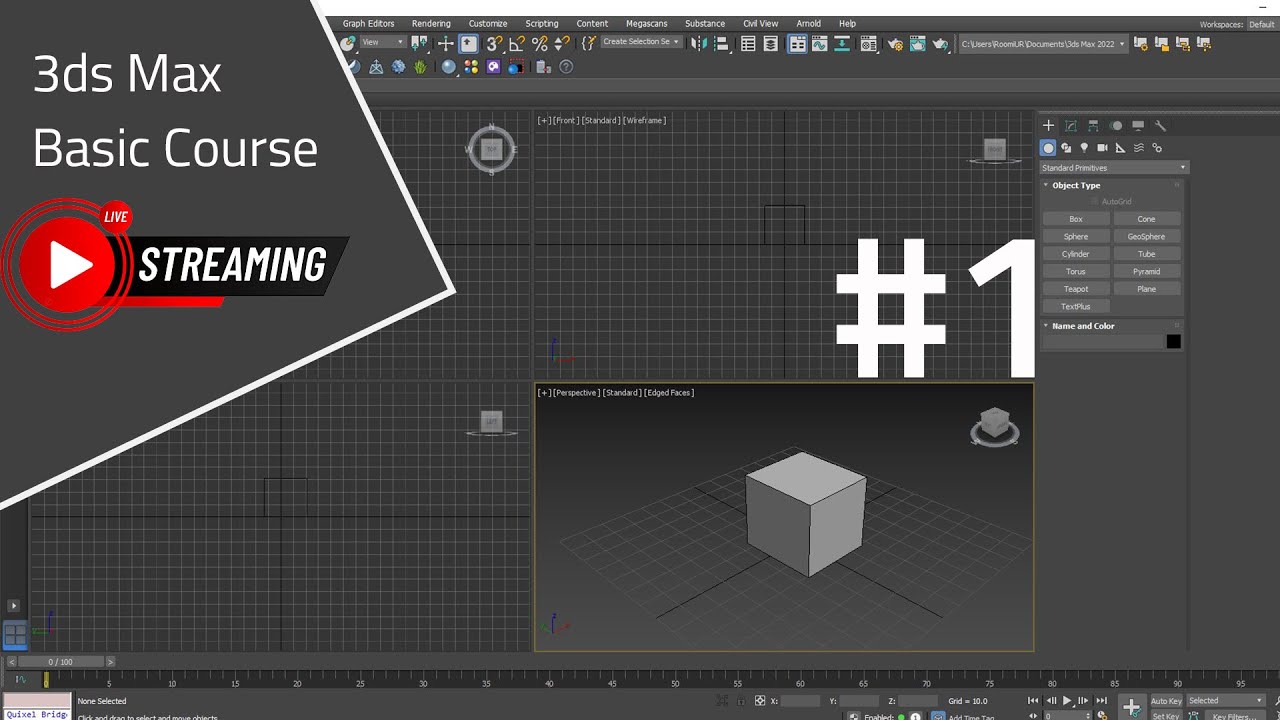Open the Rendered Frame Window icon
Viewport: 1280px width, 720px height.
tap(917, 44)
